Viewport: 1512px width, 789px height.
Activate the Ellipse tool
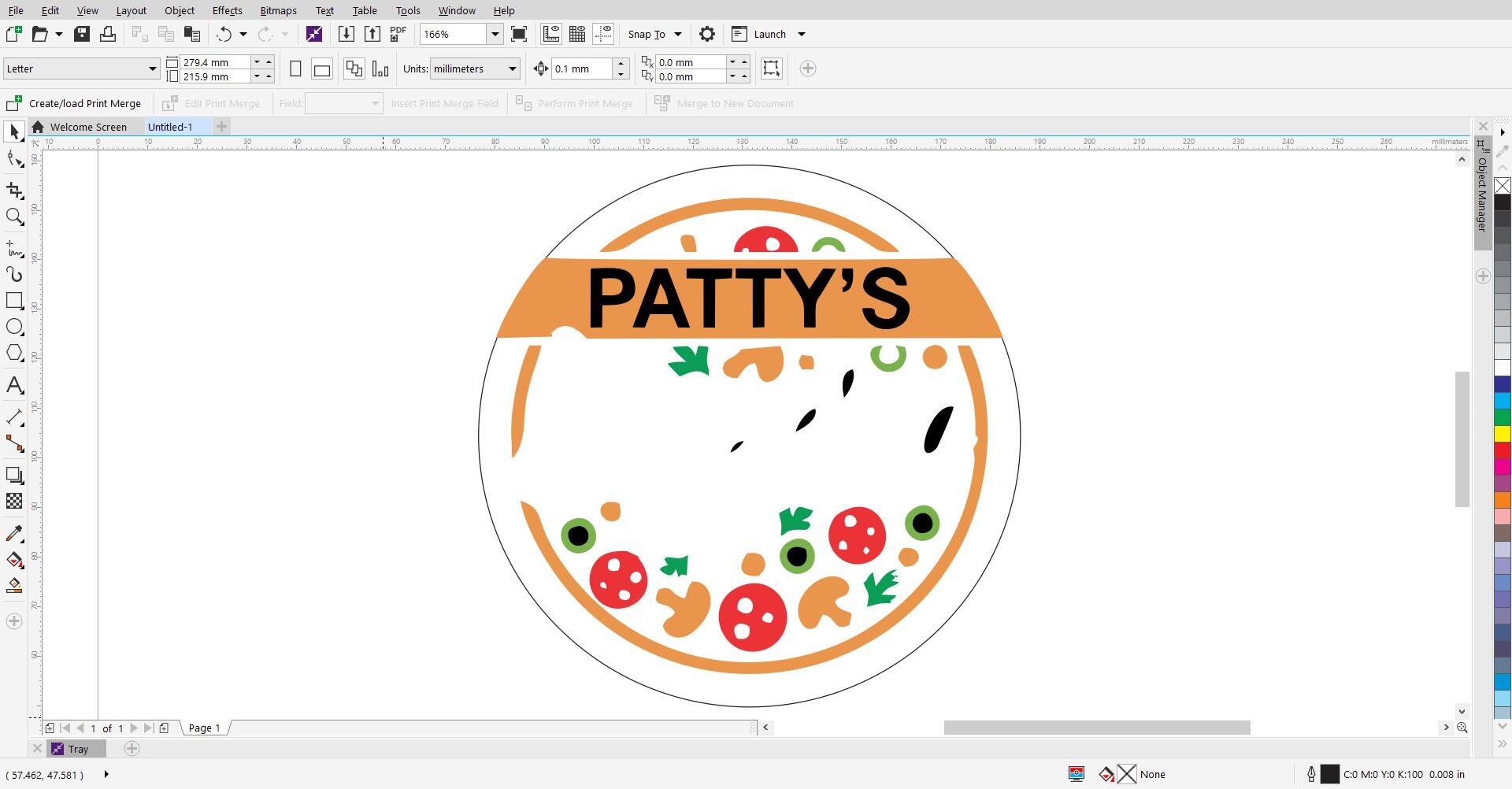coord(13,327)
